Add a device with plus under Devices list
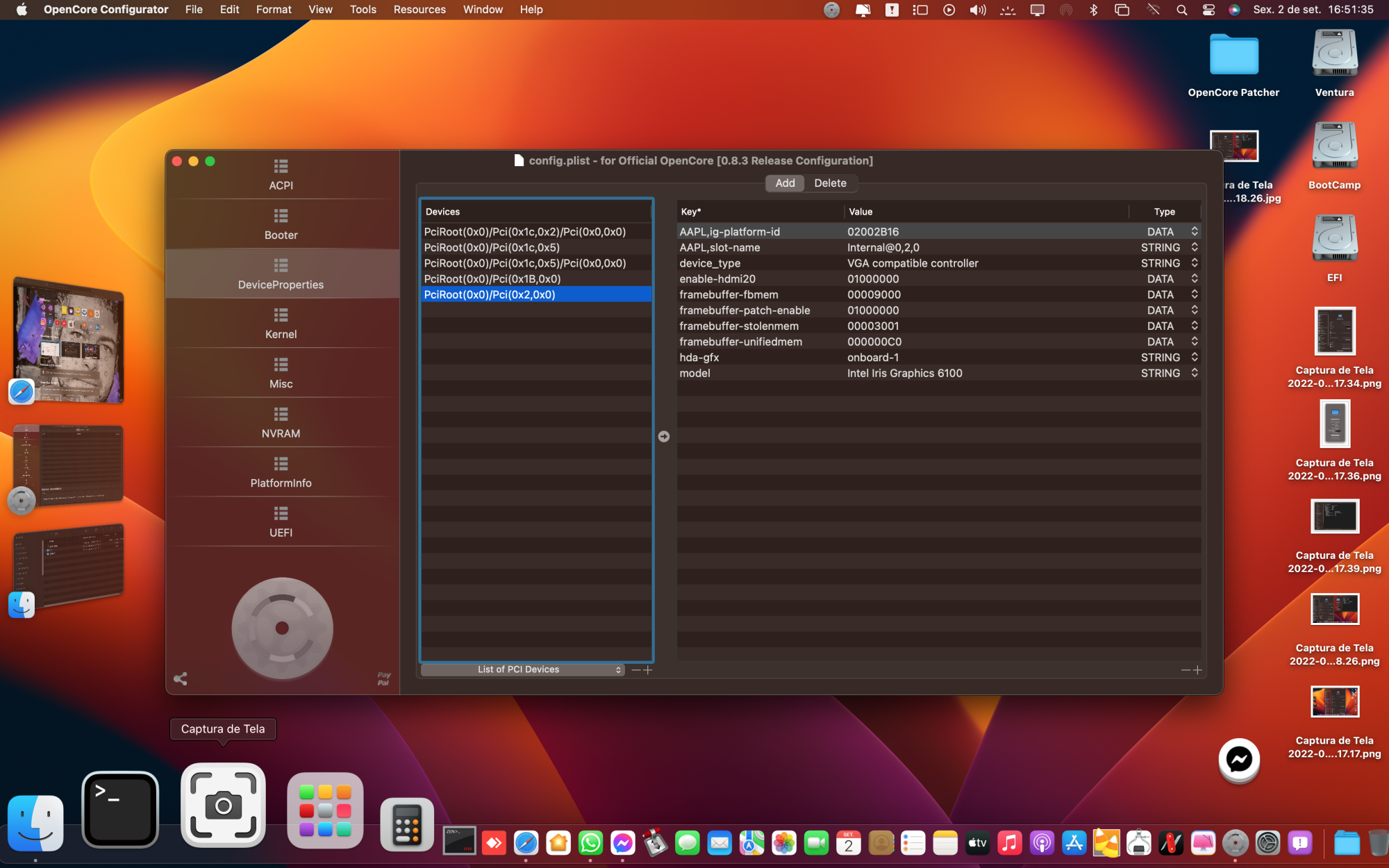This screenshot has width=1389, height=868. [648, 670]
